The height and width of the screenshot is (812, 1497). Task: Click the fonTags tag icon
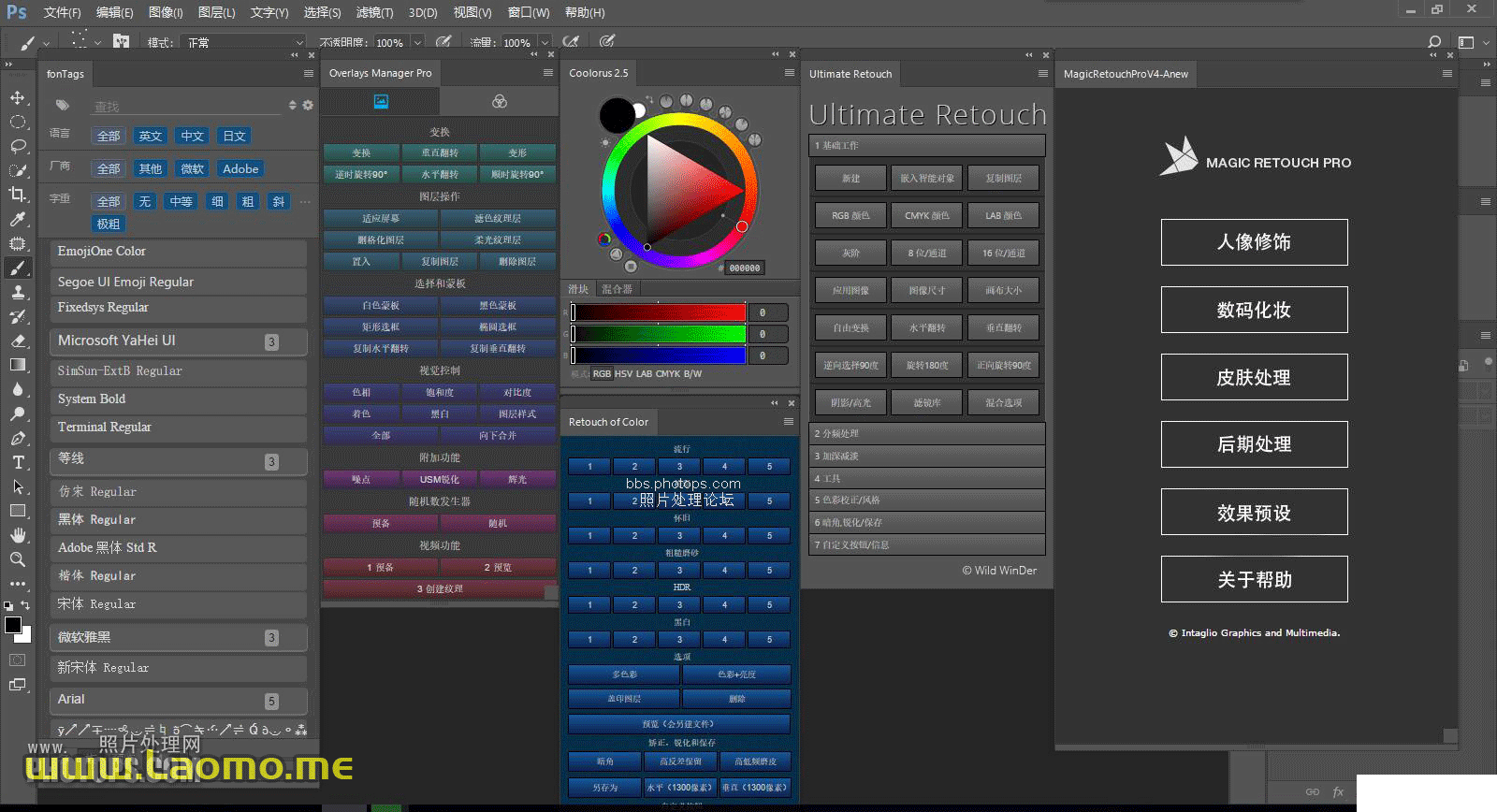63,105
